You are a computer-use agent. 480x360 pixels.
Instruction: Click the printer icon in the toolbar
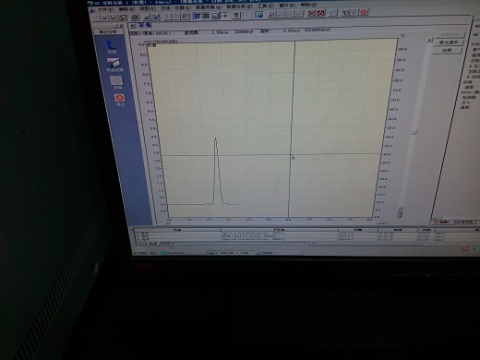[x=135, y=17]
